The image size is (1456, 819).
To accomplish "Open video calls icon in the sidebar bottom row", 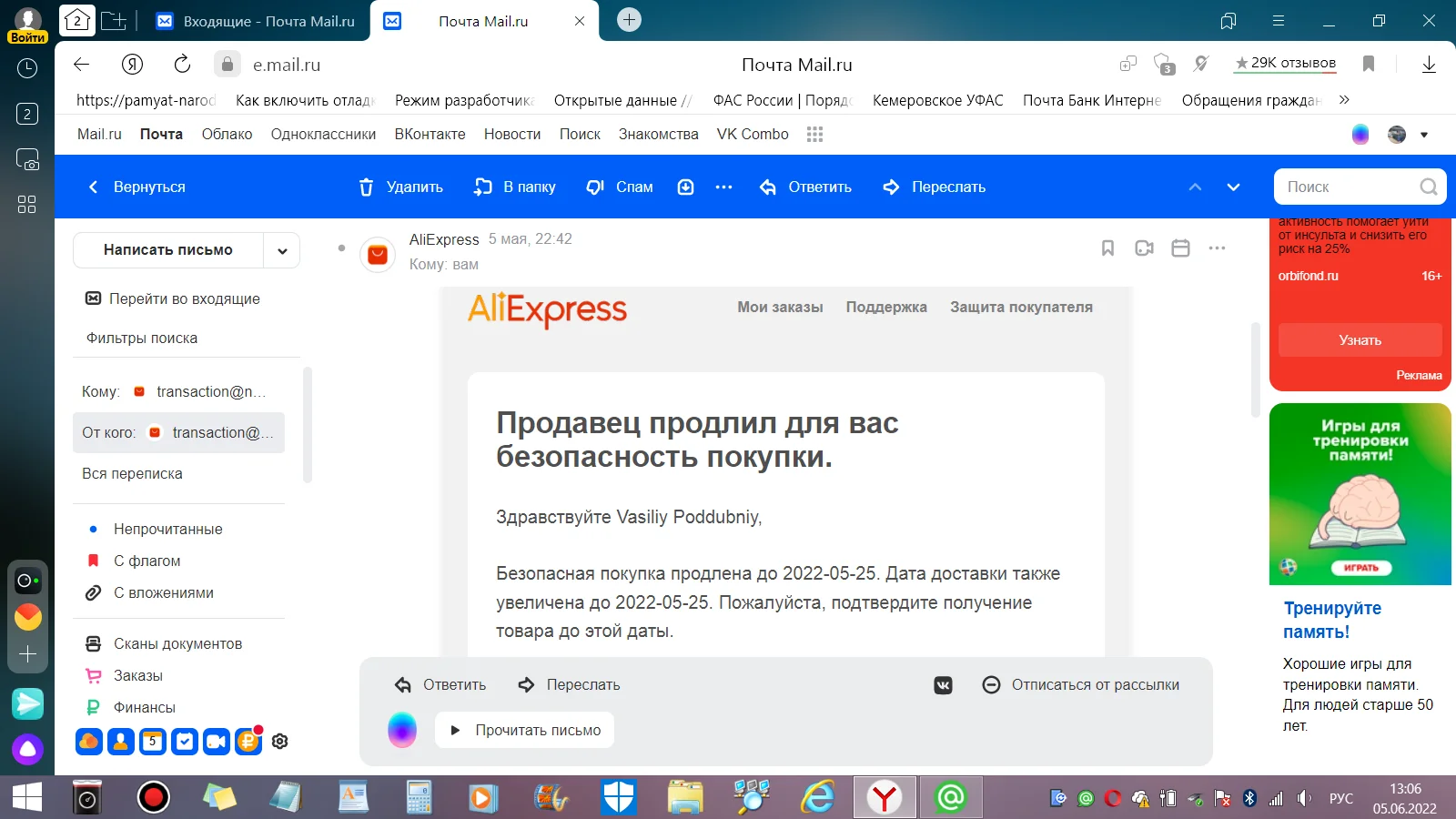I will (217, 742).
